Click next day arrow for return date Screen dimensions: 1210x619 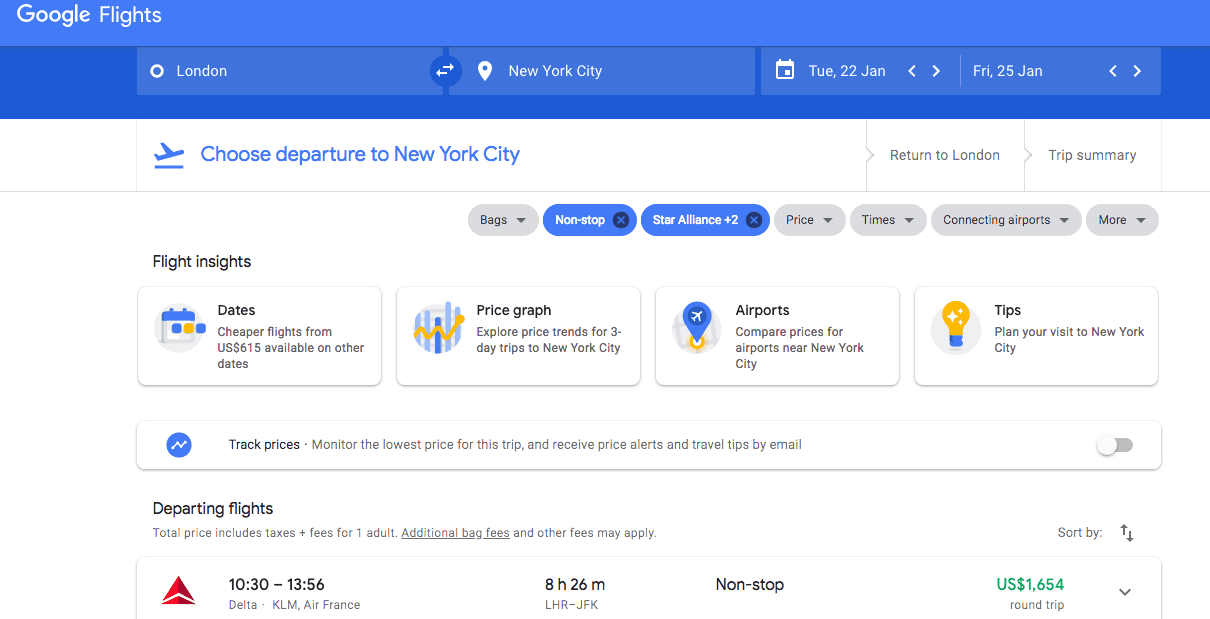tap(1137, 71)
